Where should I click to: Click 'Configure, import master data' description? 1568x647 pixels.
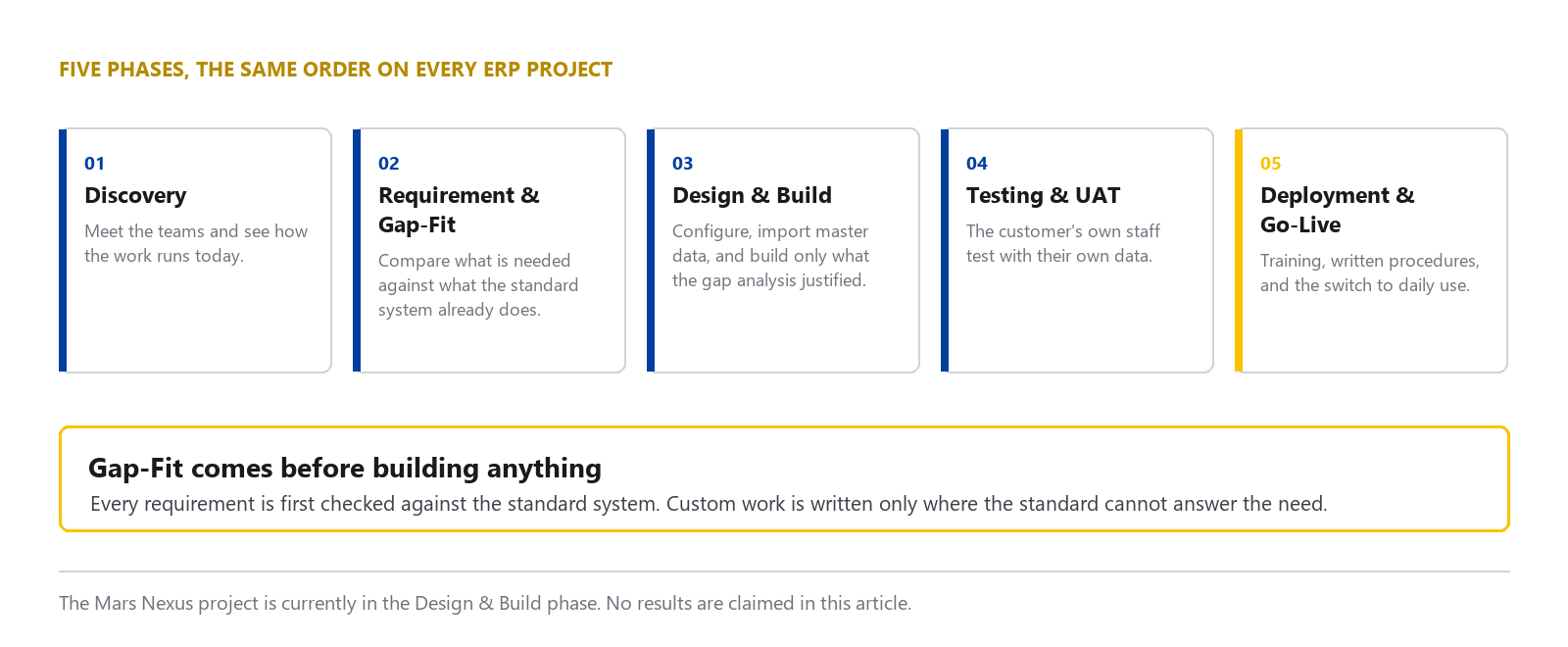(x=771, y=256)
